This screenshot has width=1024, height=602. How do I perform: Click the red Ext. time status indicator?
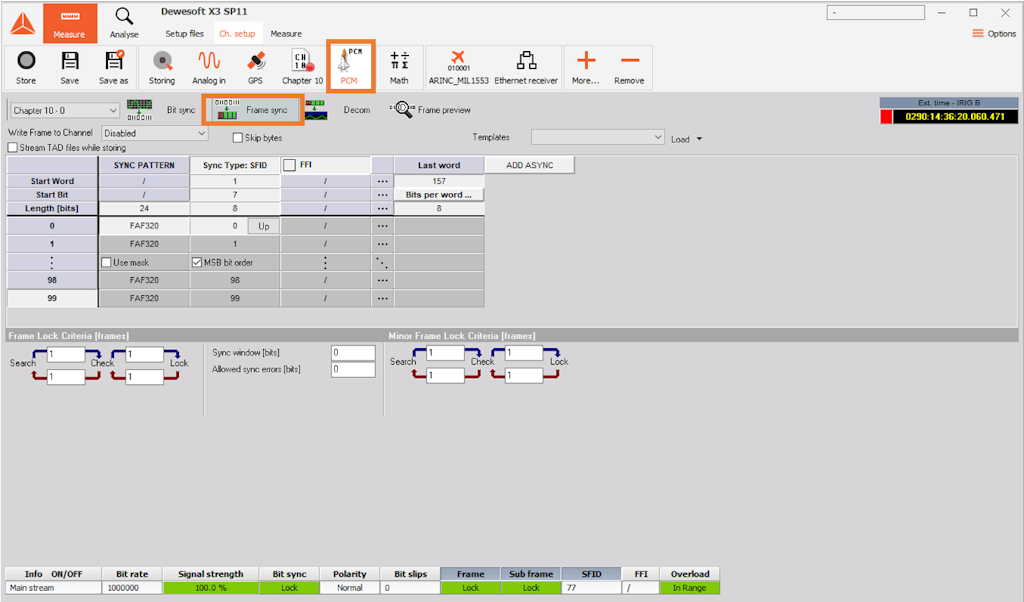coord(886,117)
